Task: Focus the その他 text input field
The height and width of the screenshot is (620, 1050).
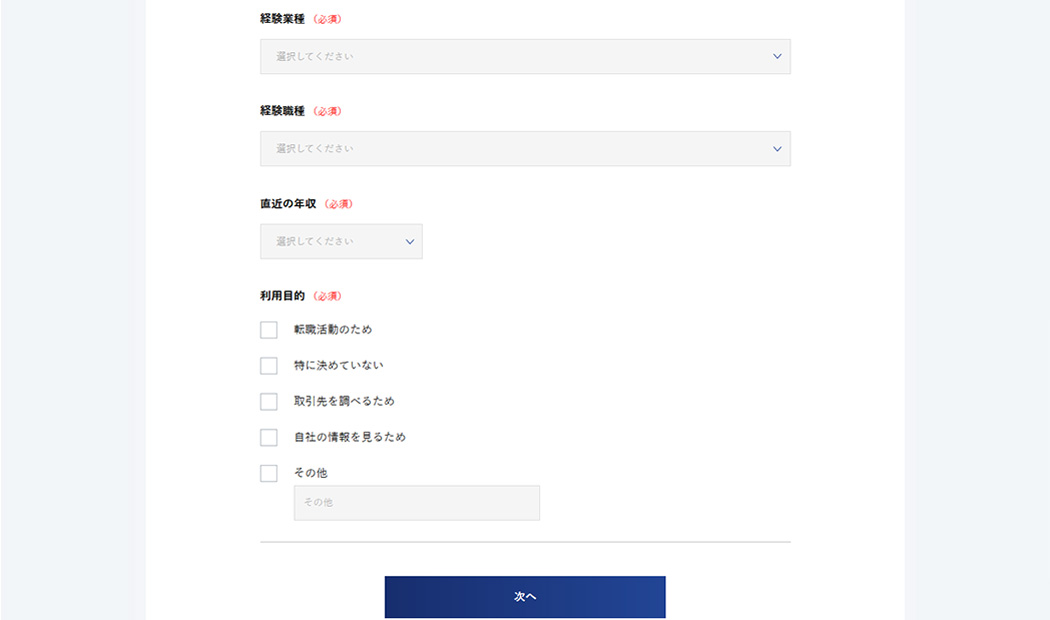Action: [x=416, y=503]
